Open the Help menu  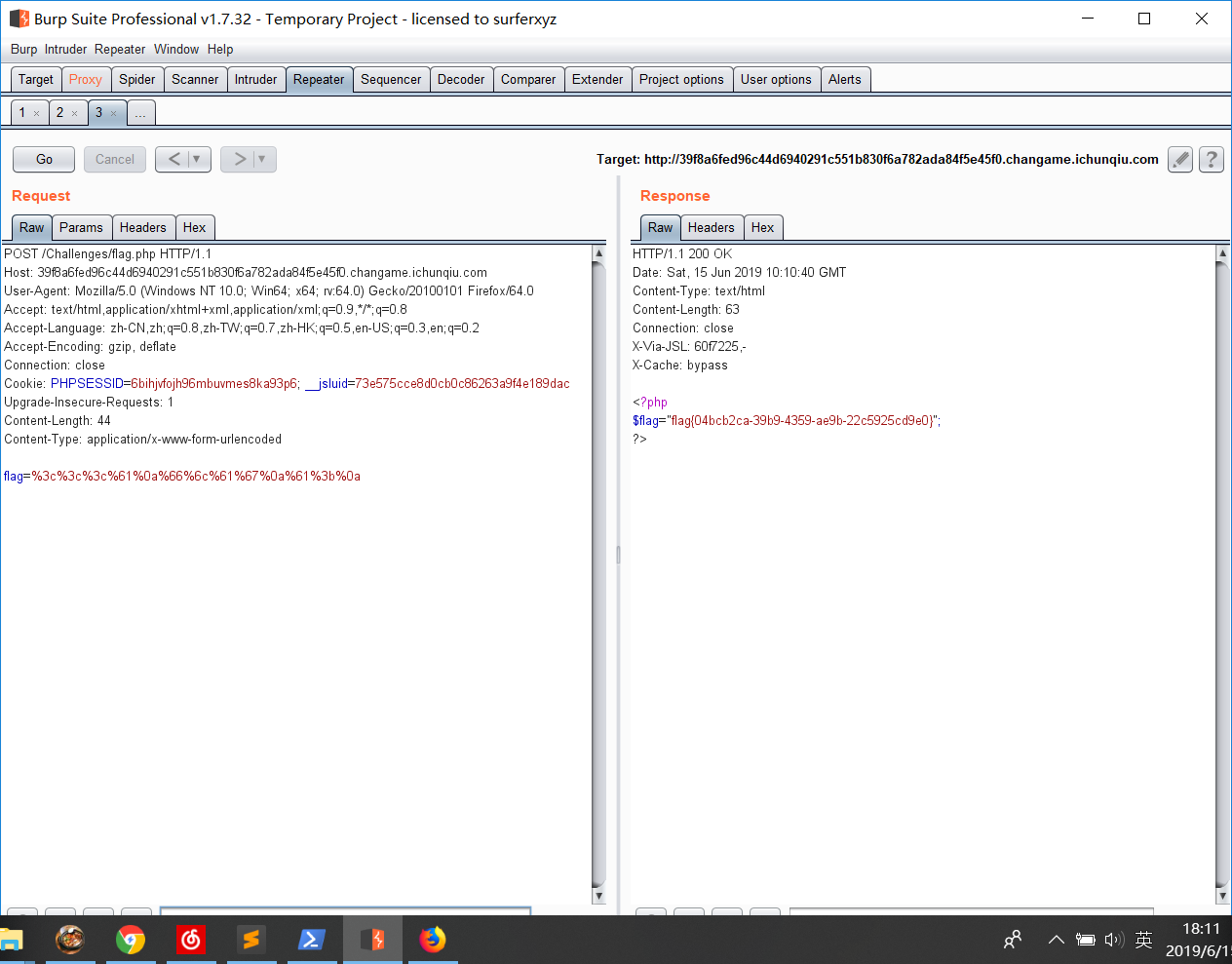[220, 49]
